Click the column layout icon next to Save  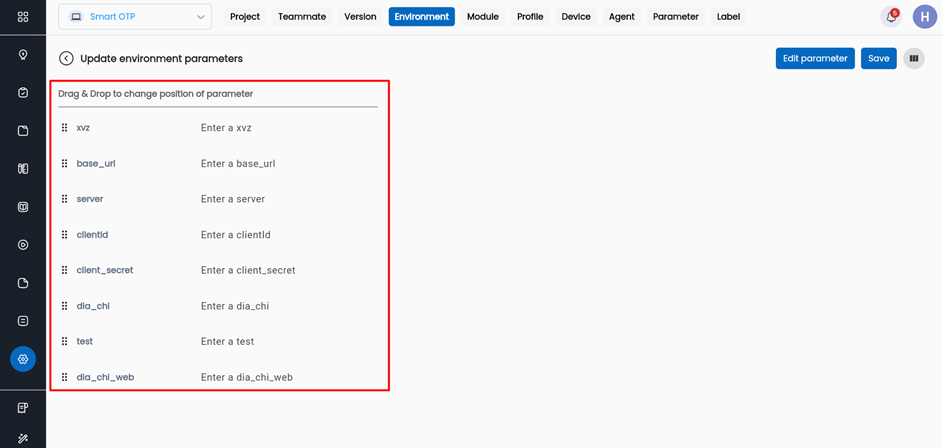913,59
